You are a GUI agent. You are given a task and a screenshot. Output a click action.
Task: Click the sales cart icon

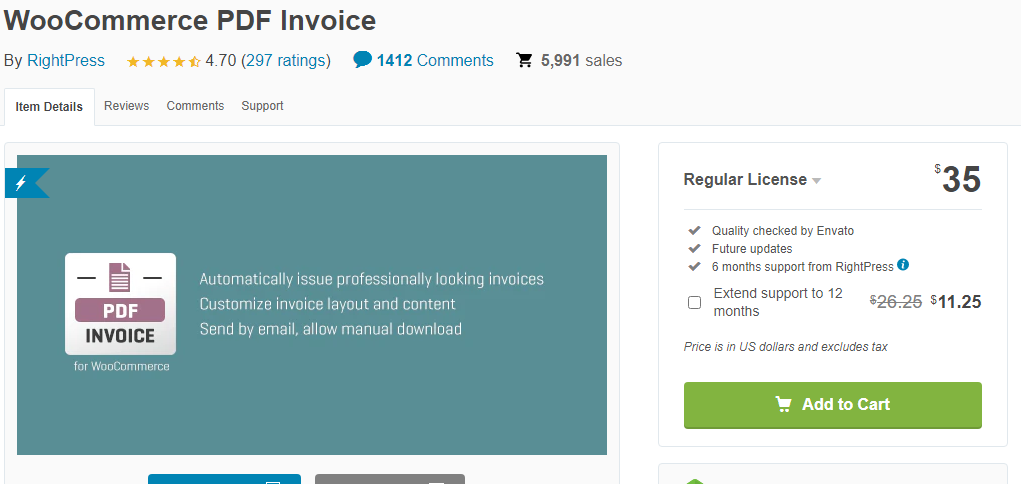(x=524, y=61)
